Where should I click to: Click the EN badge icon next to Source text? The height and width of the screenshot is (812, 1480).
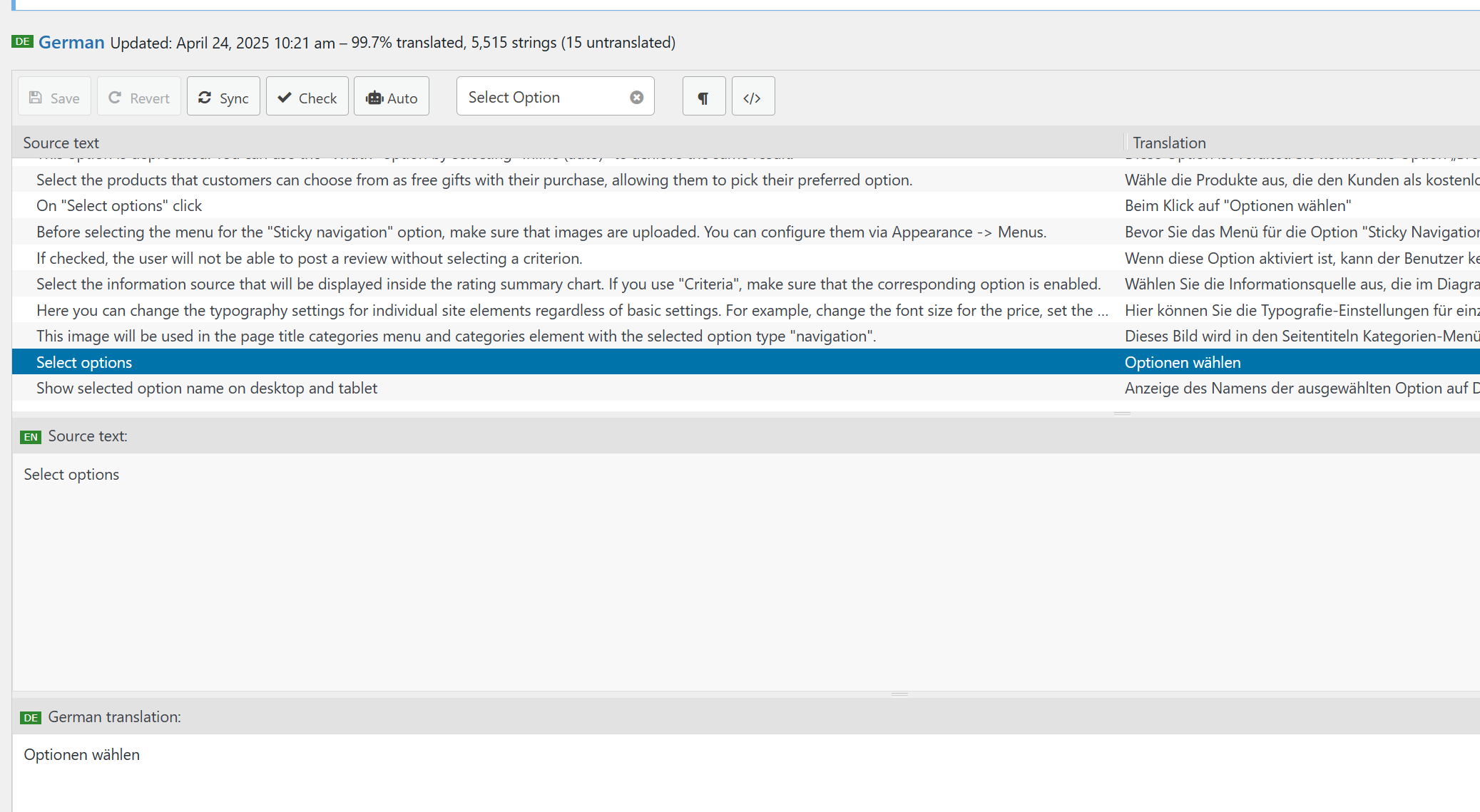(x=31, y=437)
